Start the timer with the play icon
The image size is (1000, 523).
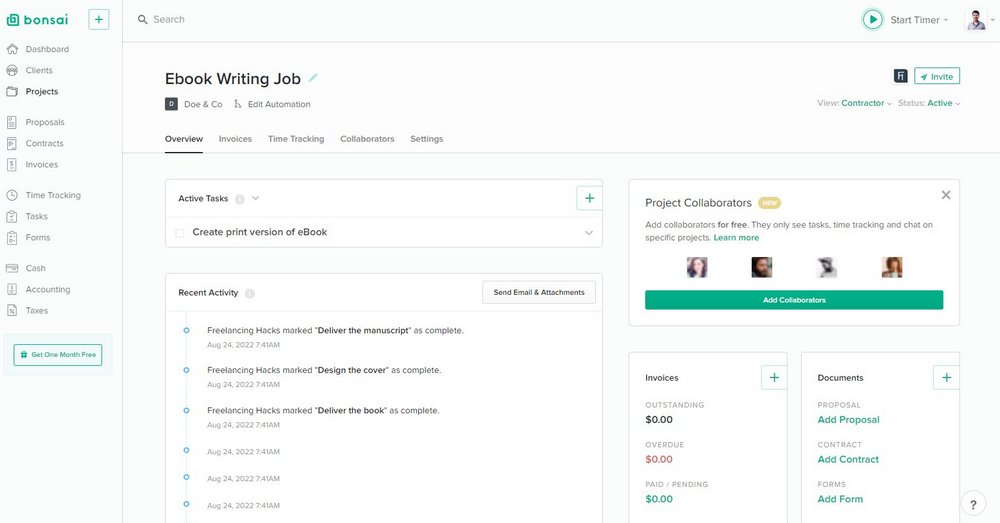tap(872, 20)
